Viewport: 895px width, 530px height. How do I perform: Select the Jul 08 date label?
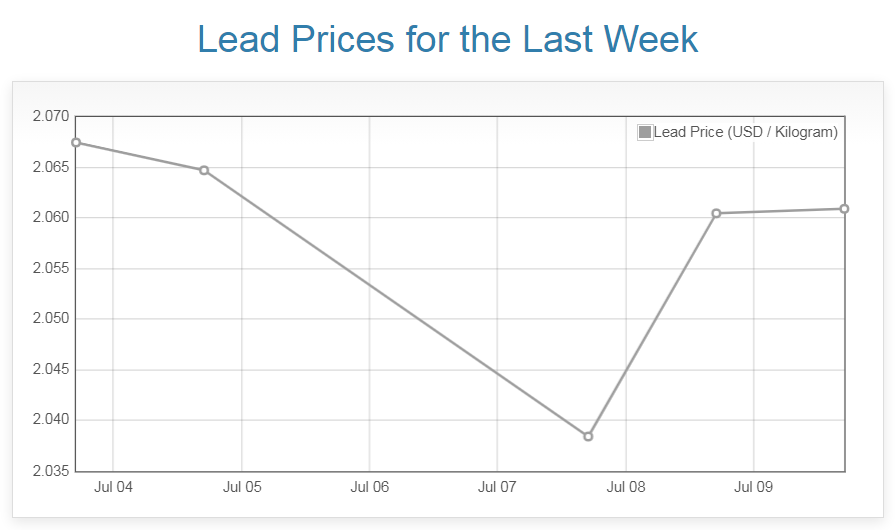click(x=625, y=488)
